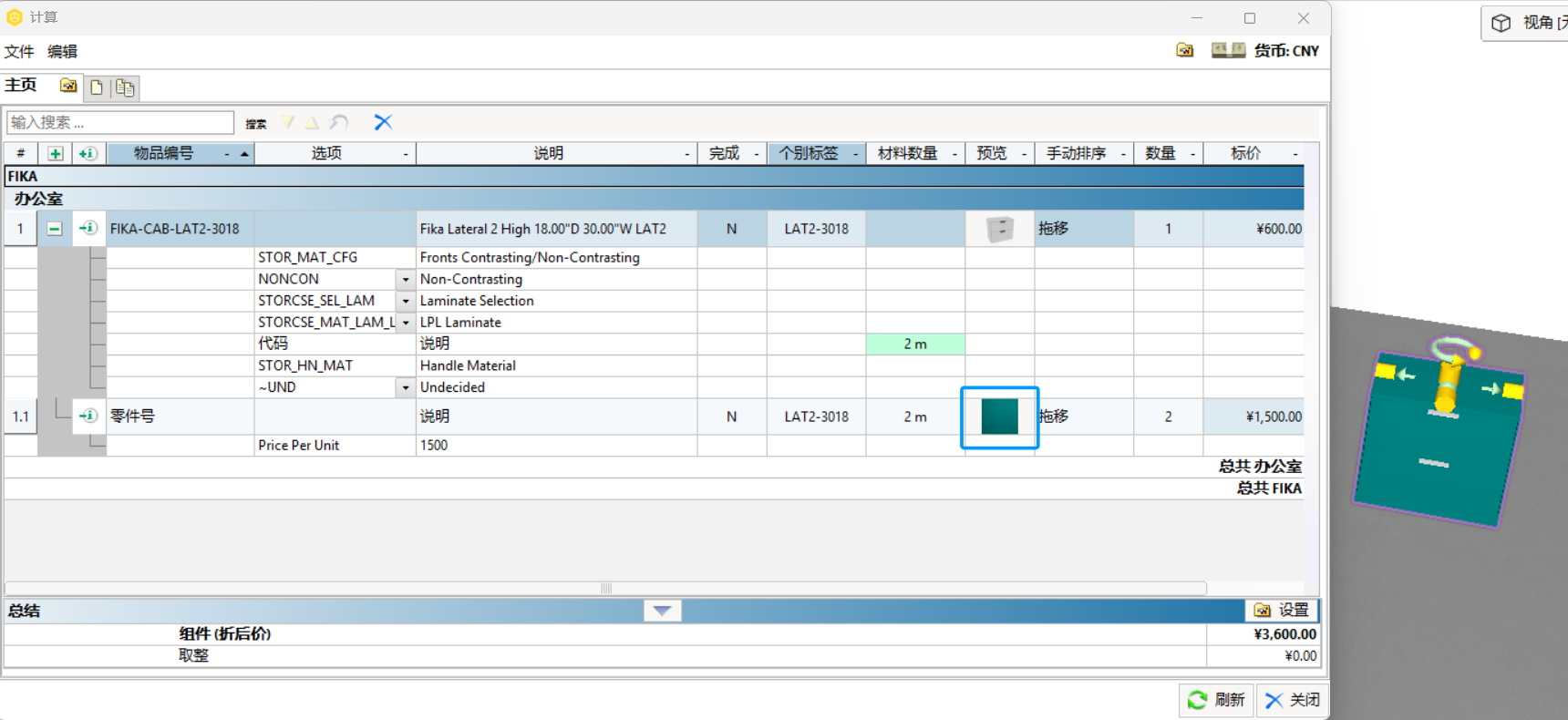This screenshot has width=1568, height=720.
Task: Click the 手动排序 column header
Action: 1084,153
